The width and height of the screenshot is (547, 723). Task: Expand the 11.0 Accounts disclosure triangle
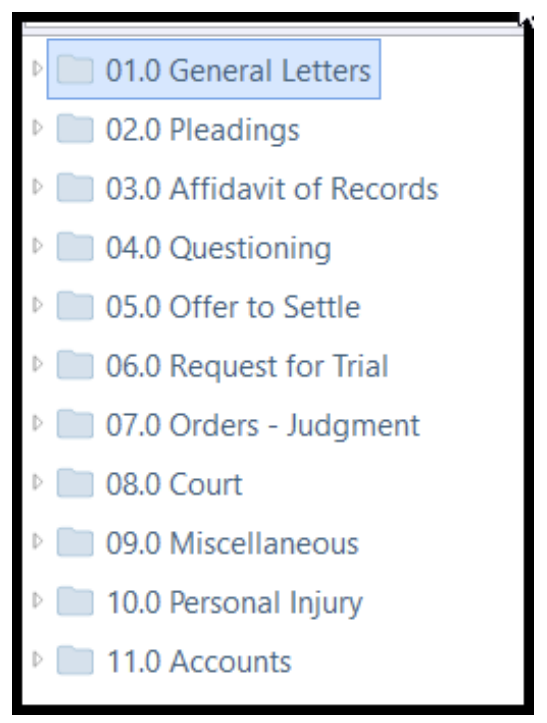37,659
